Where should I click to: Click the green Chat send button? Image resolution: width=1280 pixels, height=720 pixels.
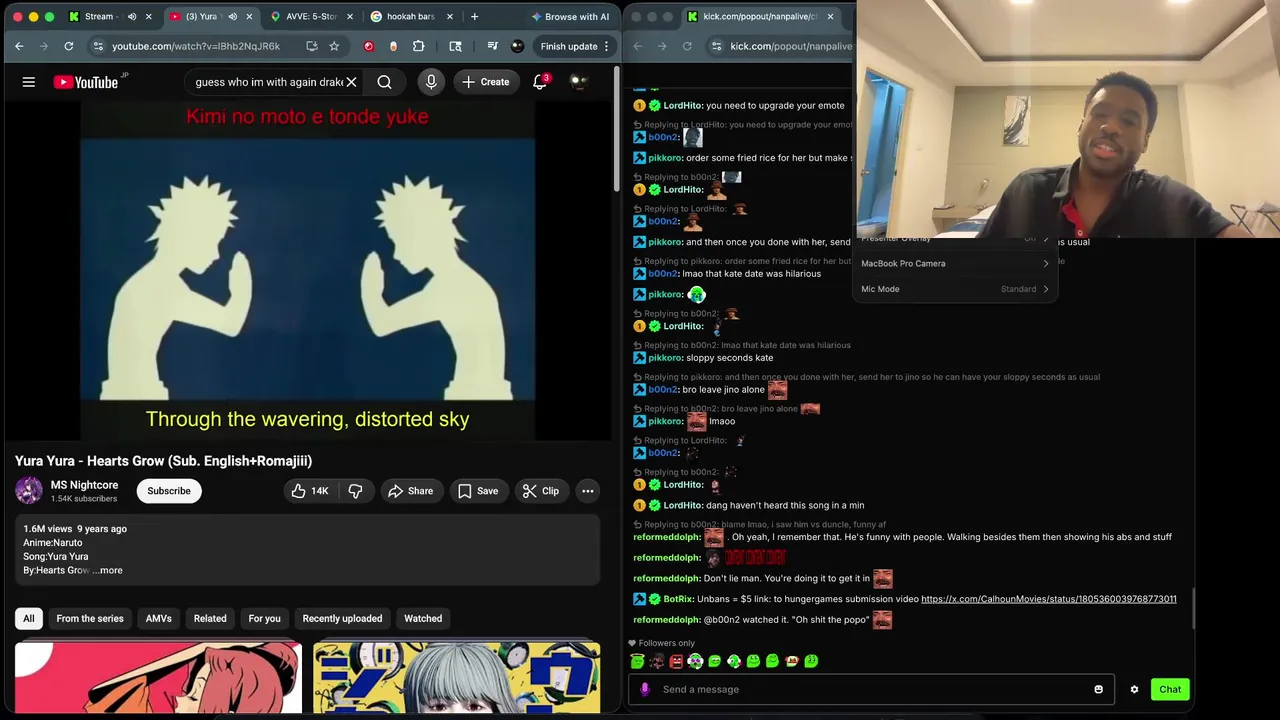click(x=1170, y=689)
